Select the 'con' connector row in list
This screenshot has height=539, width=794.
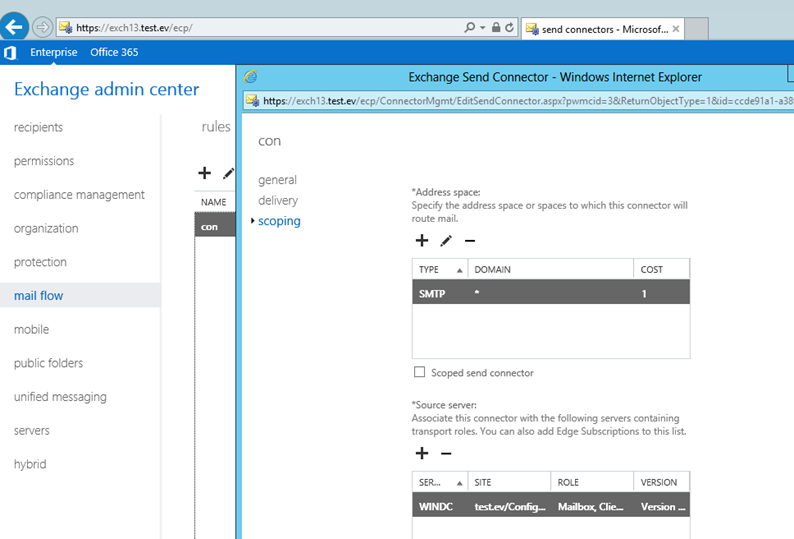pyautogui.click(x=215, y=226)
